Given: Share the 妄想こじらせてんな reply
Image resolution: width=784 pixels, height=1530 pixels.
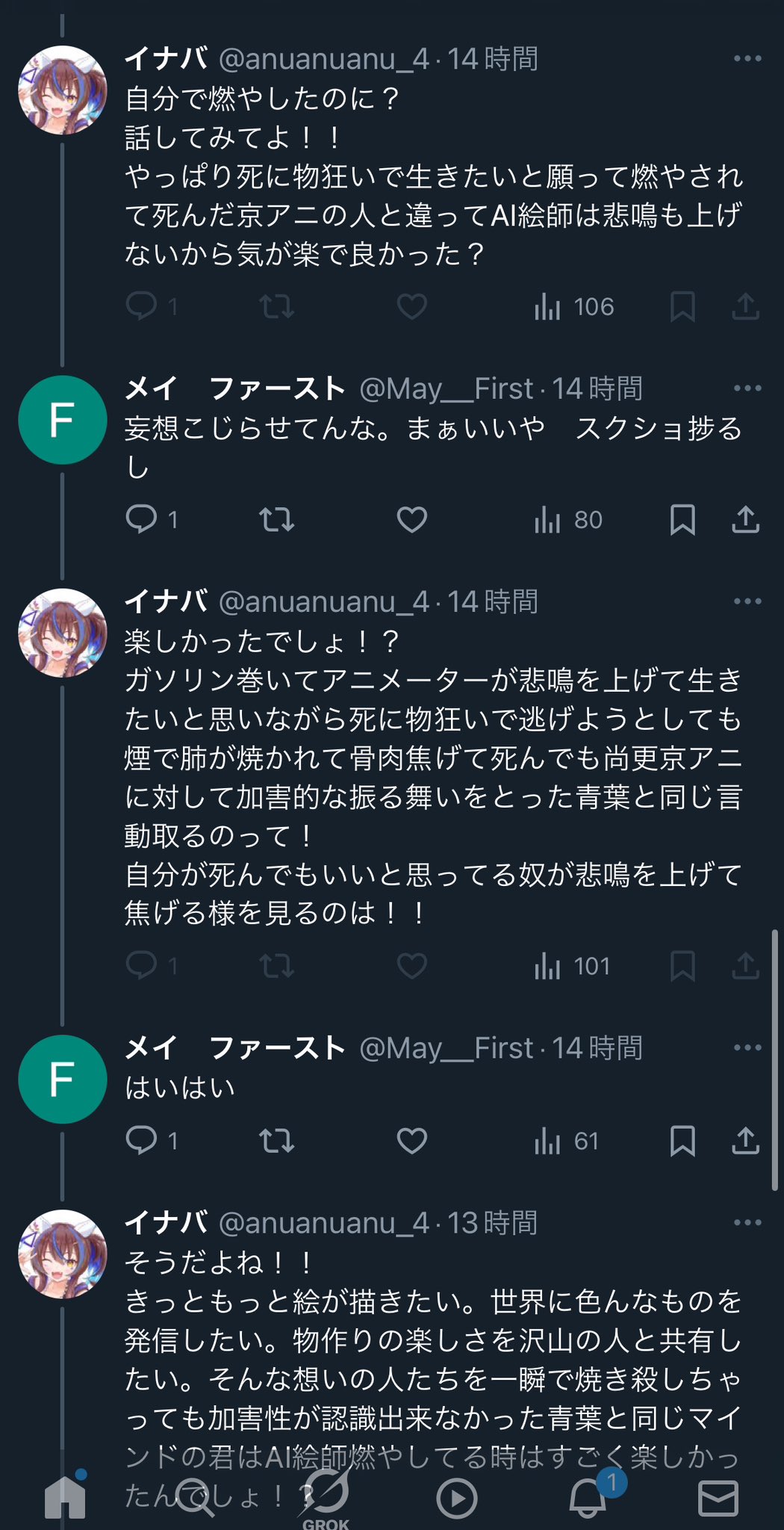Looking at the screenshot, I should click(x=745, y=519).
